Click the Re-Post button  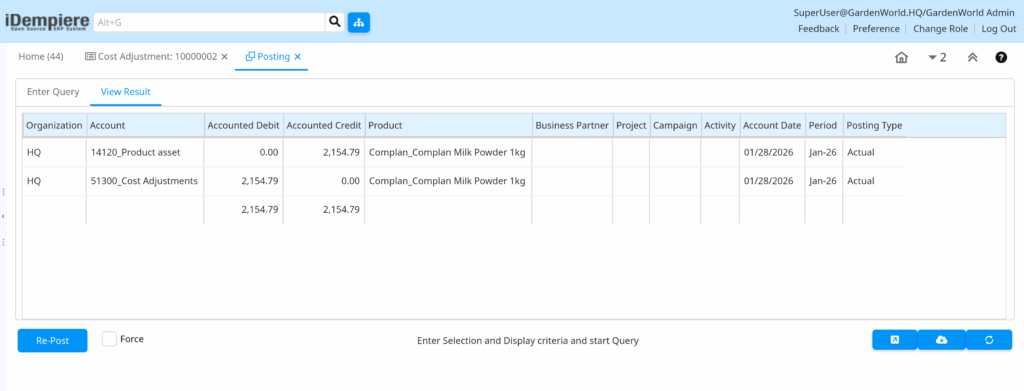pos(52,340)
